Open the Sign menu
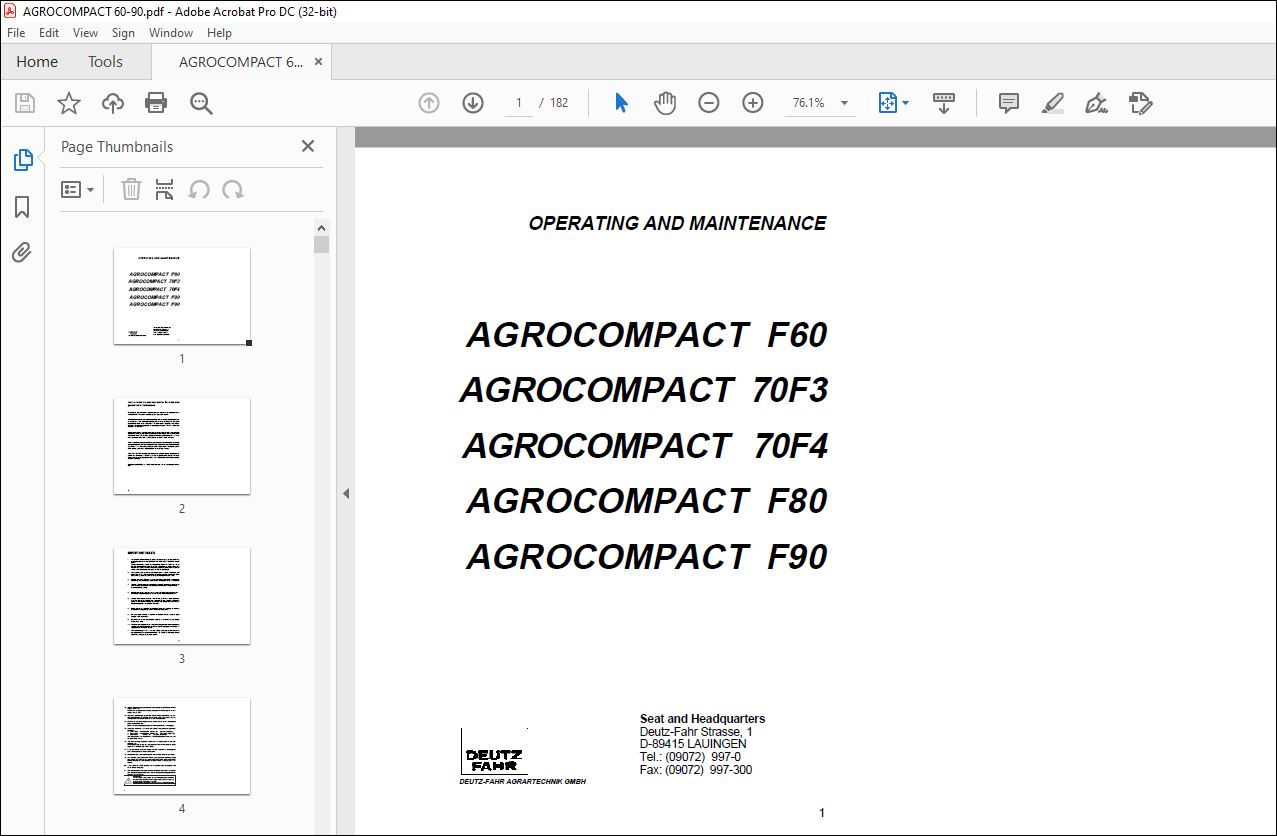The image size is (1277, 836). tap(123, 33)
